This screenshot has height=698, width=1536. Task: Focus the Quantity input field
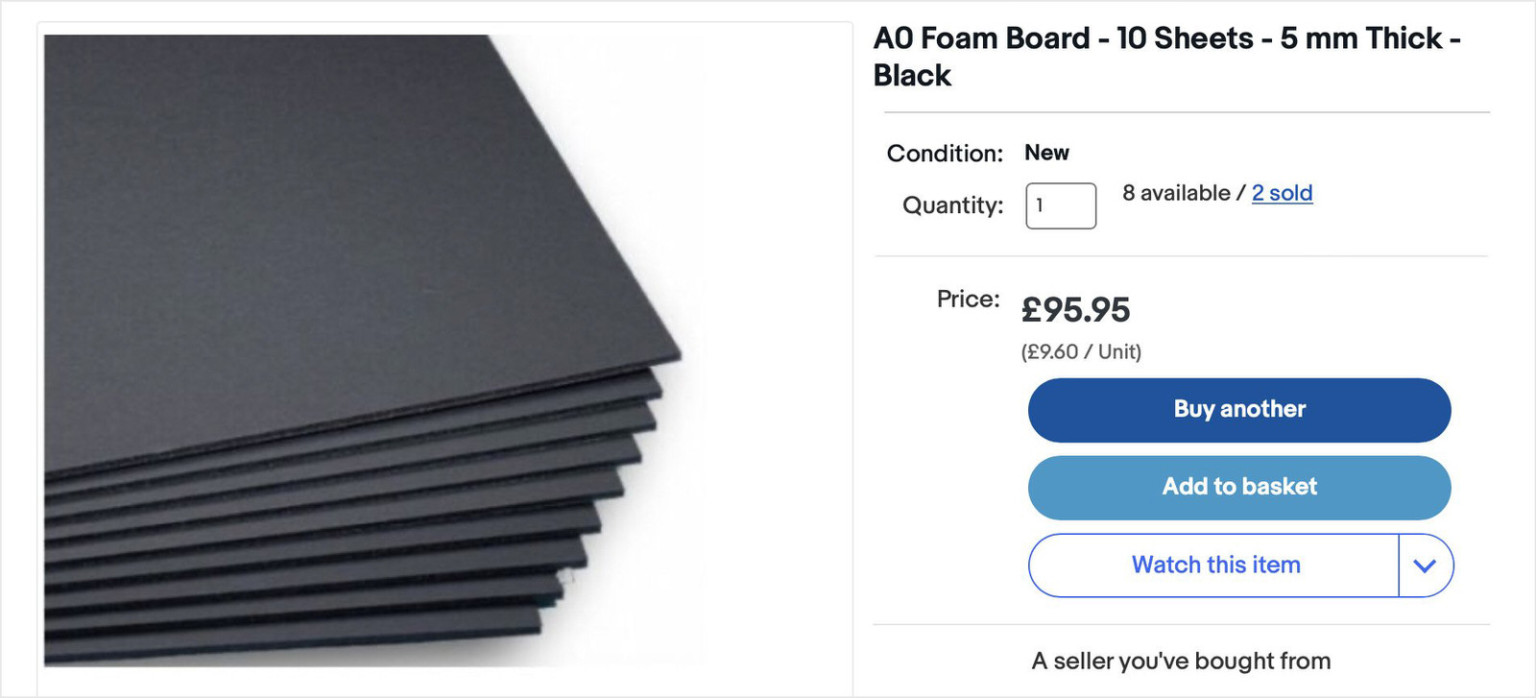click(x=1060, y=206)
